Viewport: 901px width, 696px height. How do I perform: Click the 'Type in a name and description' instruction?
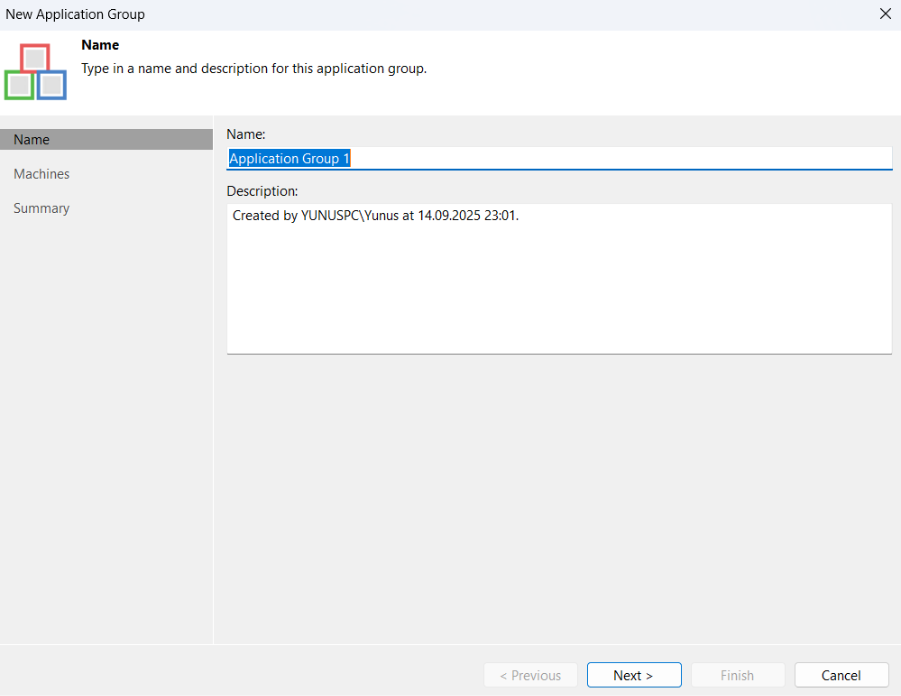pyautogui.click(x=254, y=69)
